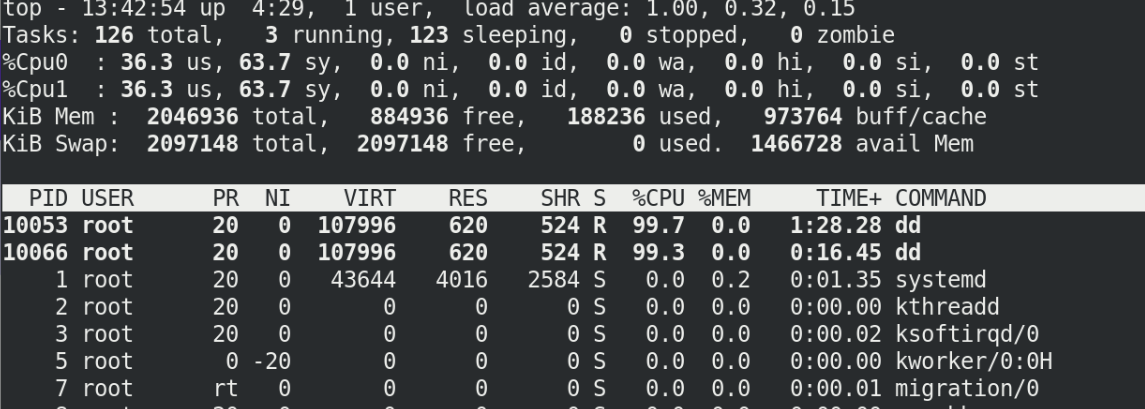Viewport: 1145px width, 409px height.
Task: Click the 123 sleeping count
Action: click(x=429, y=35)
